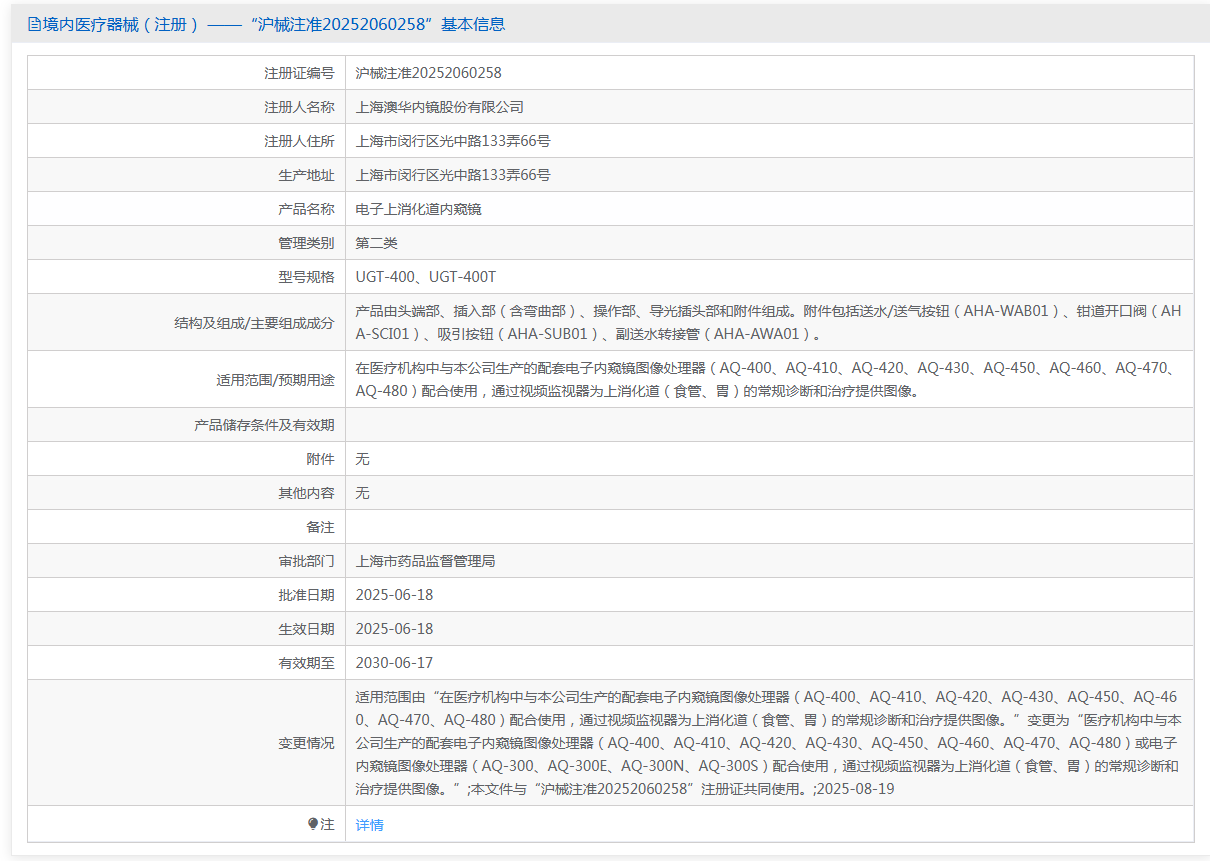Click the document icon in the header
Image resolution: width=1210 pixels, height=861 pixels.
tap(34, 25)
